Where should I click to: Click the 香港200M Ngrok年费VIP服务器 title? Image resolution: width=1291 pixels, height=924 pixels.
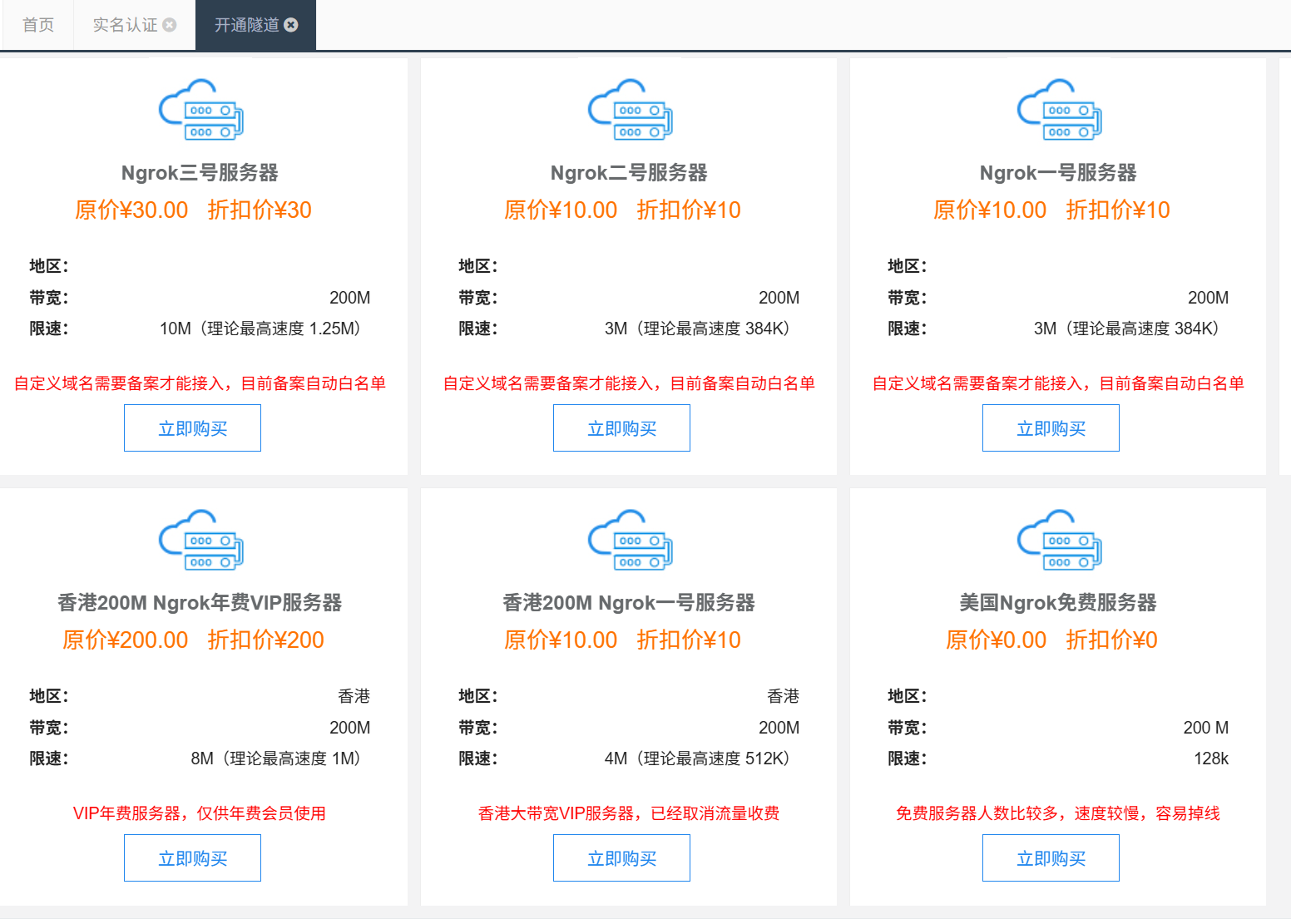tap(200, 603)
